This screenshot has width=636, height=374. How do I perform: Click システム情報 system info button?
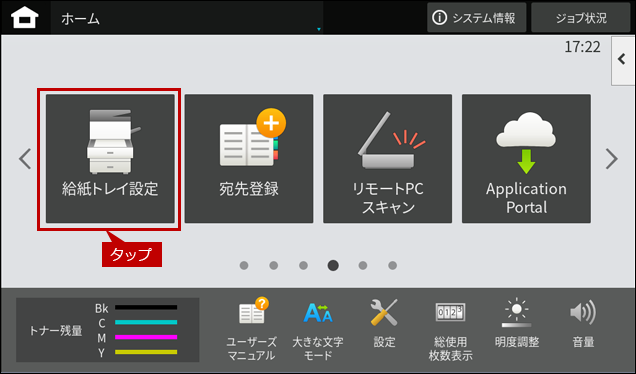[x=476, y=18]
